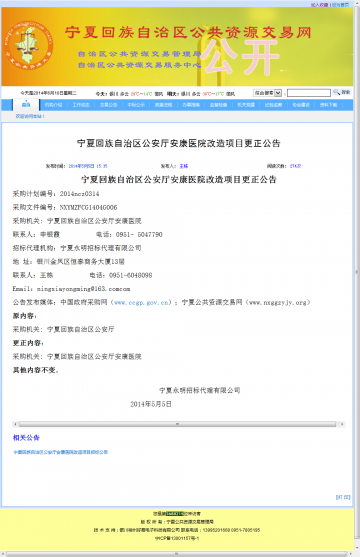Open the search category dropdown
The height and width of the screenshot is (557, 360).
coord(268,93)
